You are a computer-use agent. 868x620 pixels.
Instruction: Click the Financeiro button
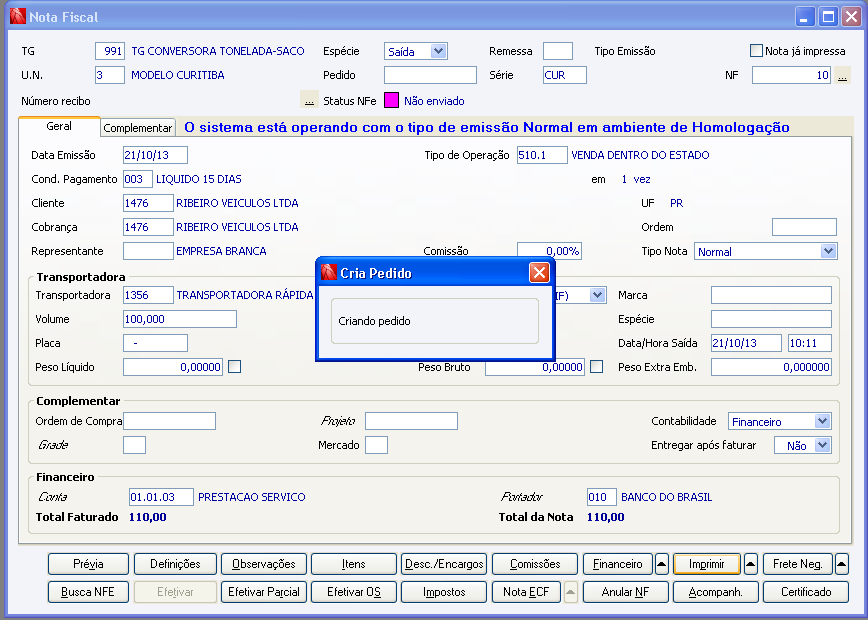pyautogui.click(x=618, y=564)
